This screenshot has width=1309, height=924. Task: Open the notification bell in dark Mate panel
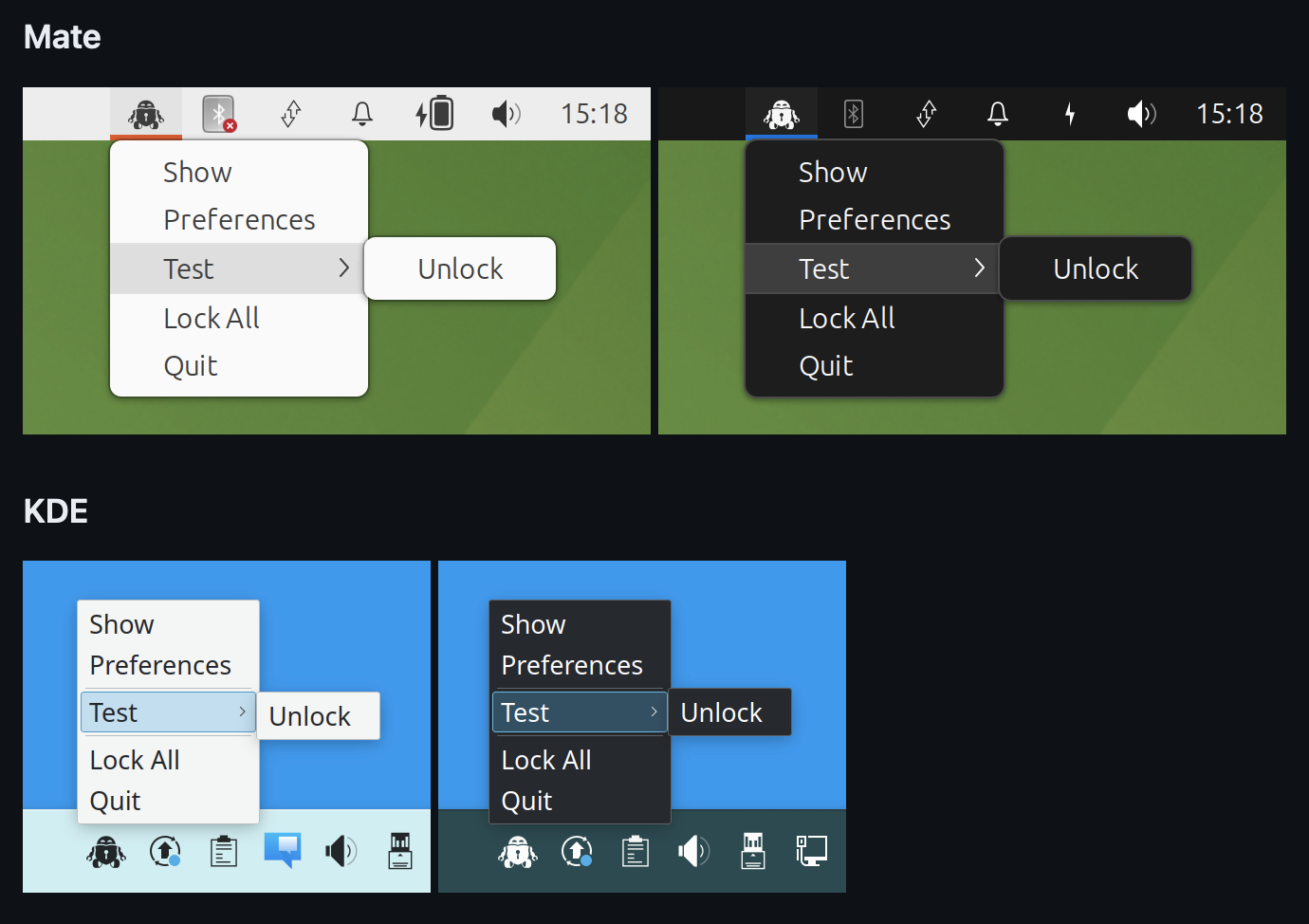click(998, 114)
